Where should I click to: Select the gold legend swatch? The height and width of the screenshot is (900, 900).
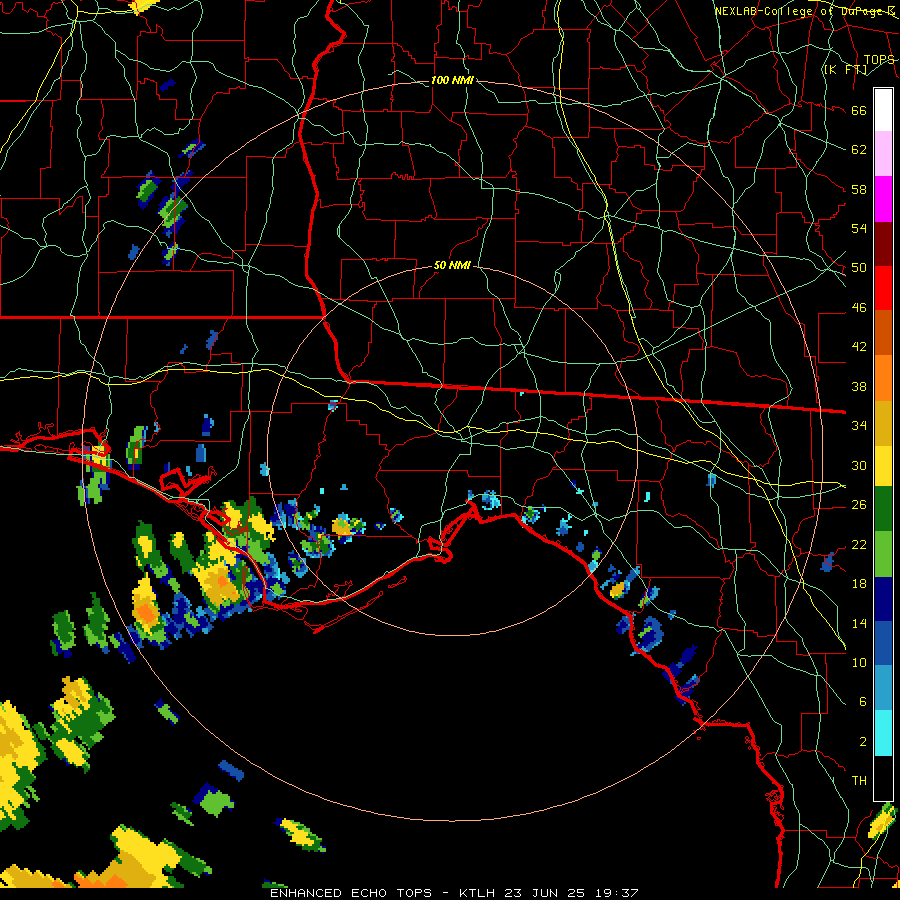[883, 423]
